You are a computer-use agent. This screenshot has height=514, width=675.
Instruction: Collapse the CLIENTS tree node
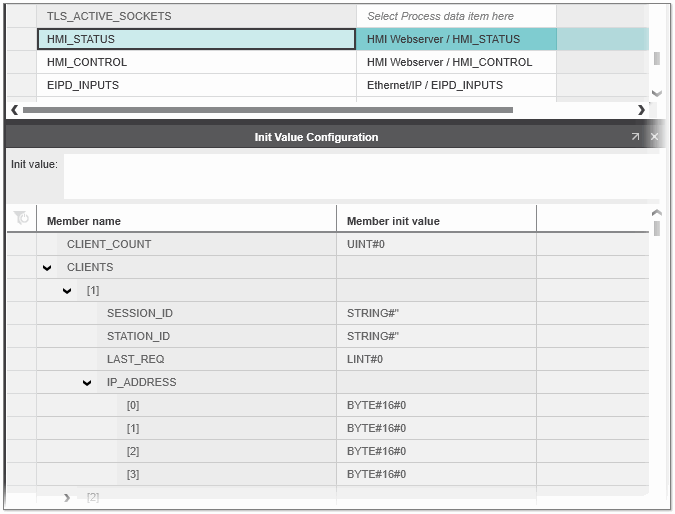pyautogui.click(x=47, y=268)
